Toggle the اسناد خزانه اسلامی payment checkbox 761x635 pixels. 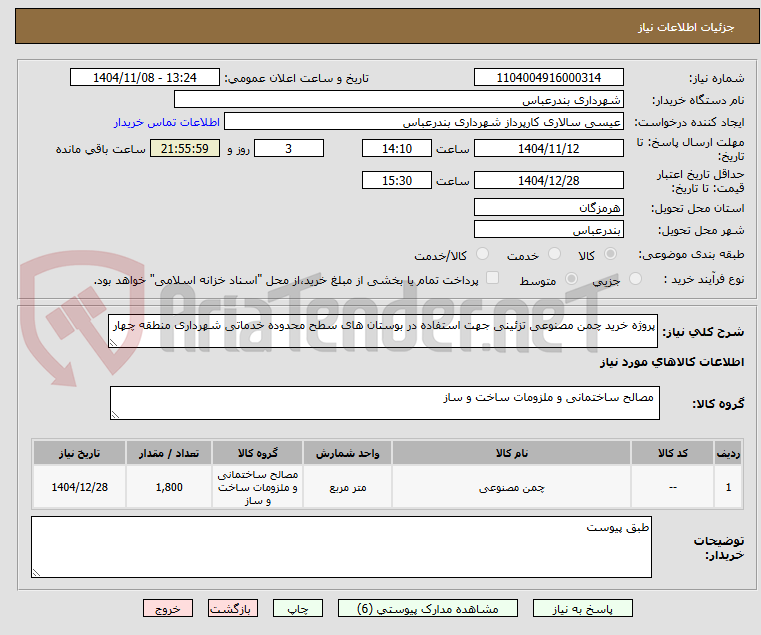coord(492,278)
